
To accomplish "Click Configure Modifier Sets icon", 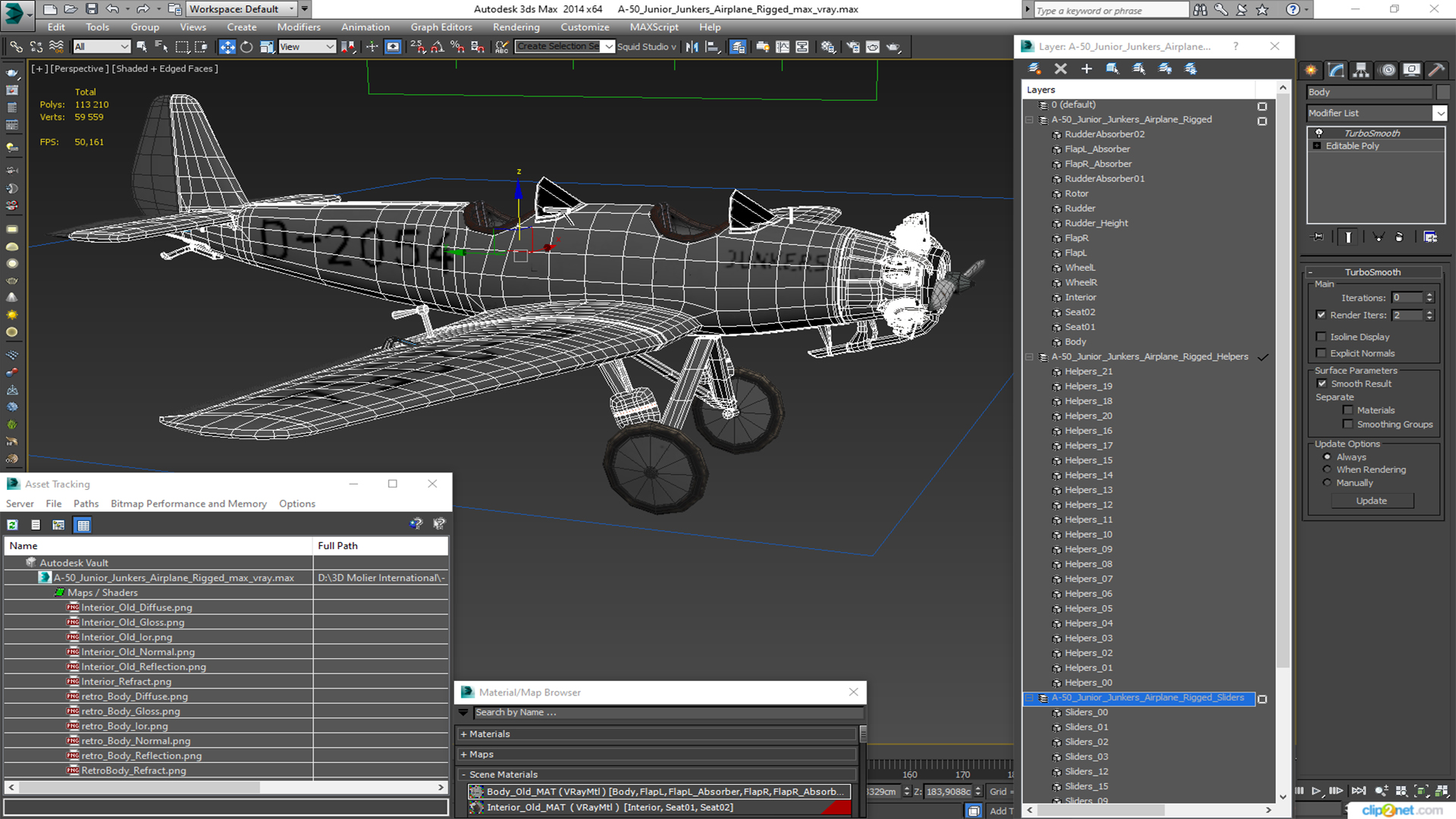I will 1430,237.
